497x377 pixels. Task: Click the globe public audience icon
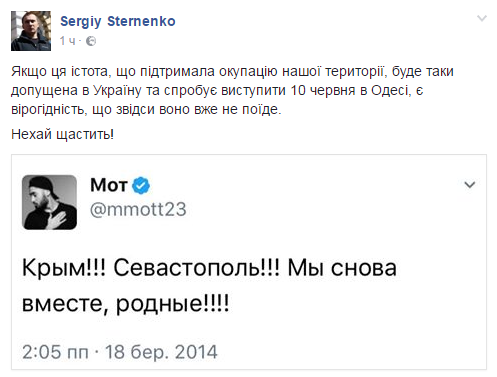(x=91, y=41)
